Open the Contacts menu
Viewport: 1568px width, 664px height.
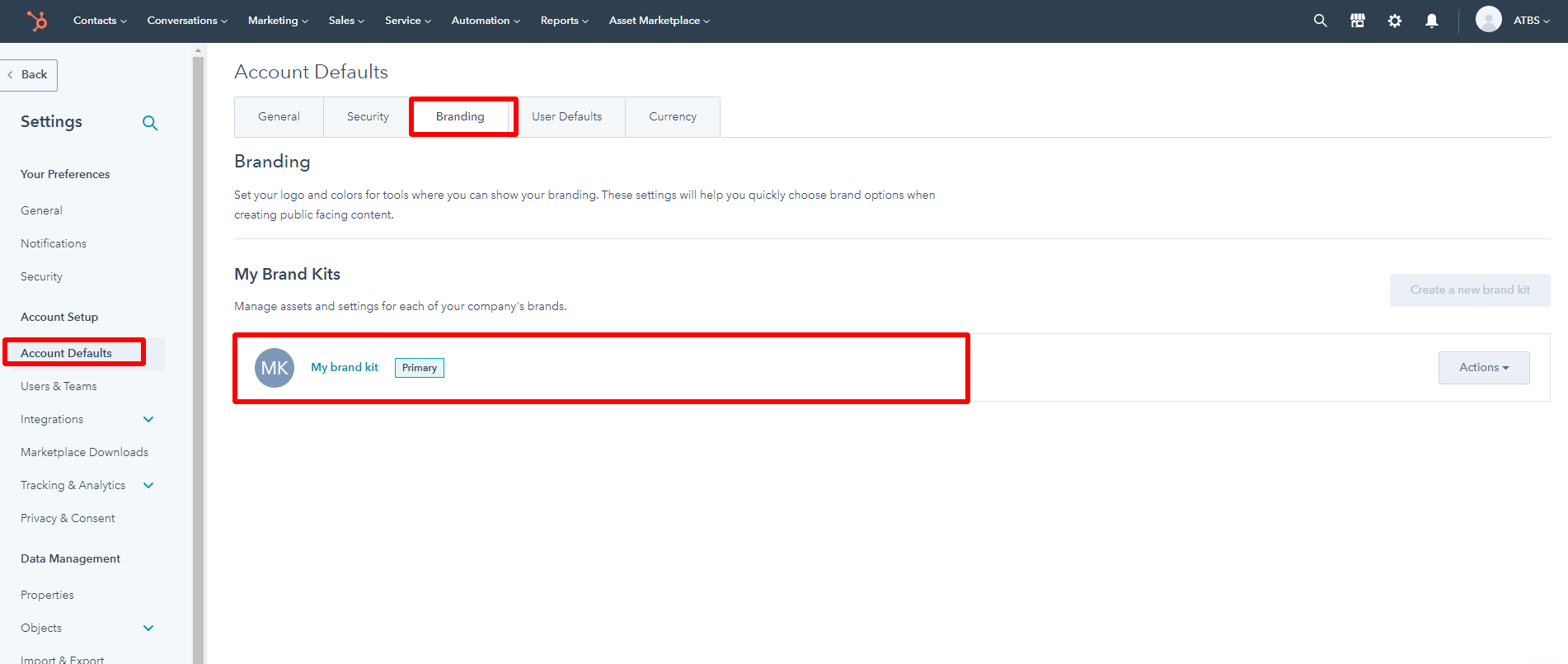(100, 21)
